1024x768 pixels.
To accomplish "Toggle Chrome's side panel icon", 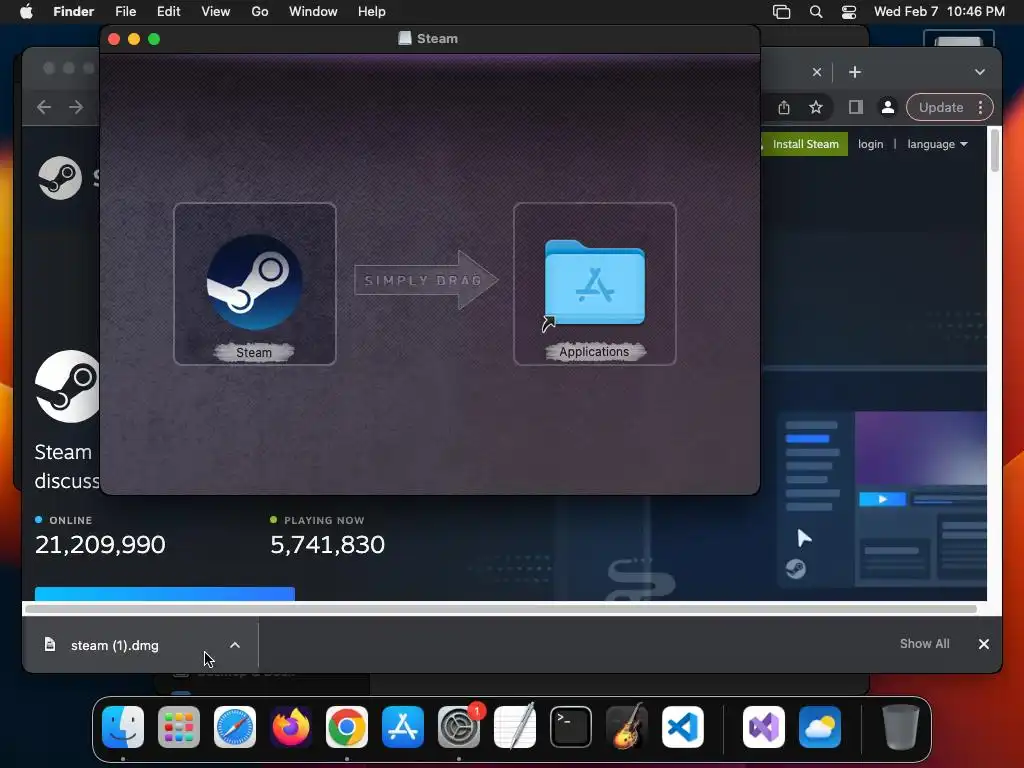I will click(856, 107).
